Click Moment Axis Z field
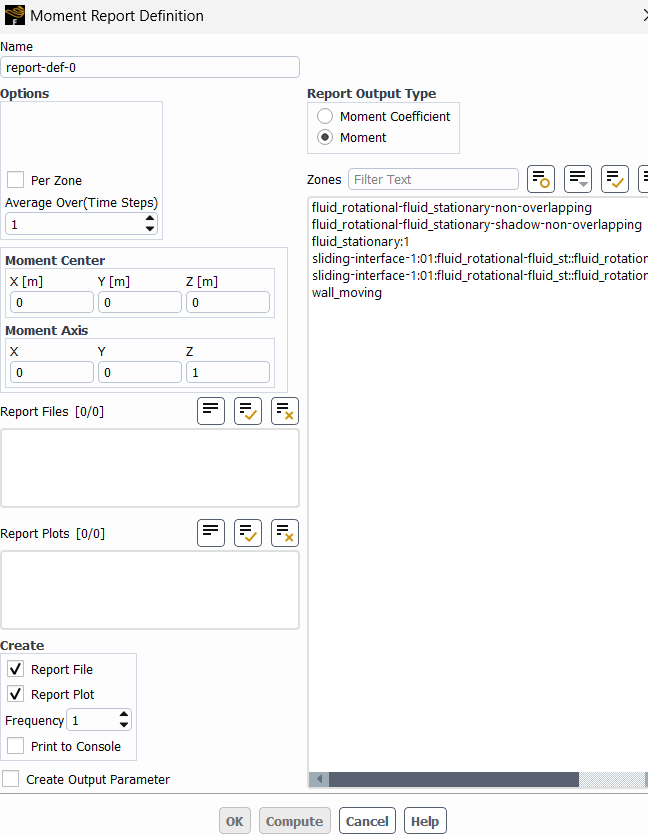The width and height of the screenshot is (648, 835). (228, 372)
